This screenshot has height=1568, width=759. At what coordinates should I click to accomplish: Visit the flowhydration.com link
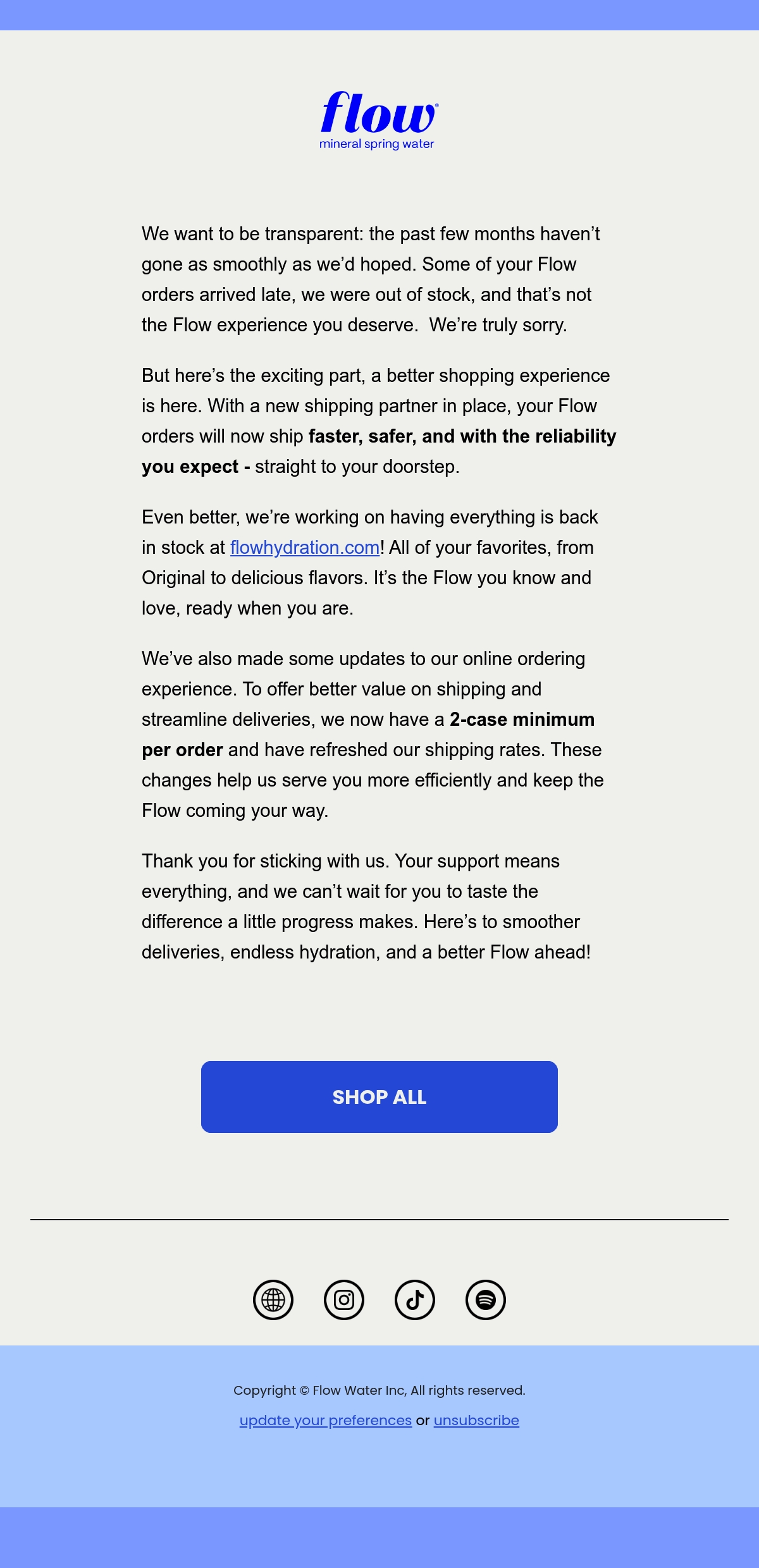305,548
